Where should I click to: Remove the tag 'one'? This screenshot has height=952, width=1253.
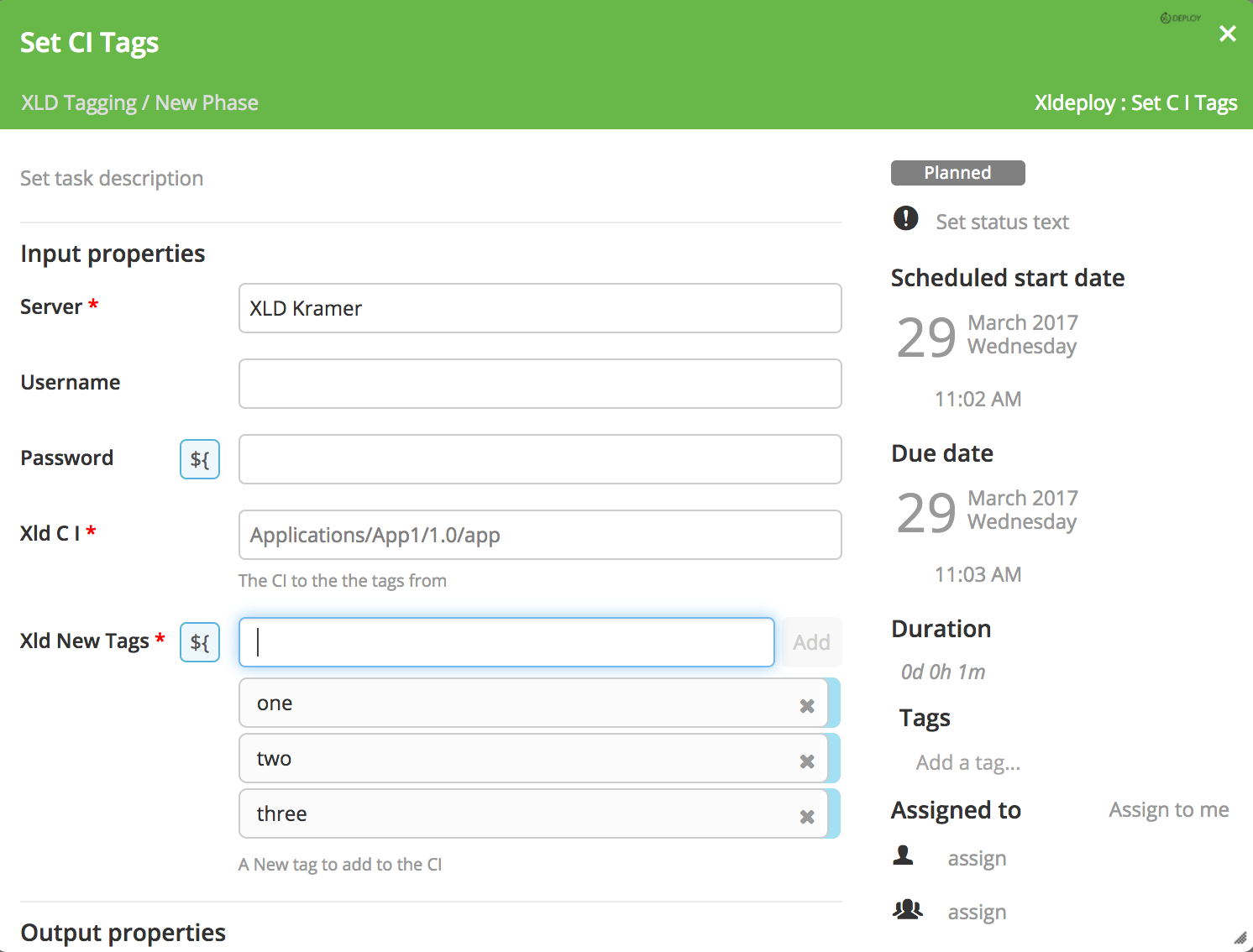[807, 706]
